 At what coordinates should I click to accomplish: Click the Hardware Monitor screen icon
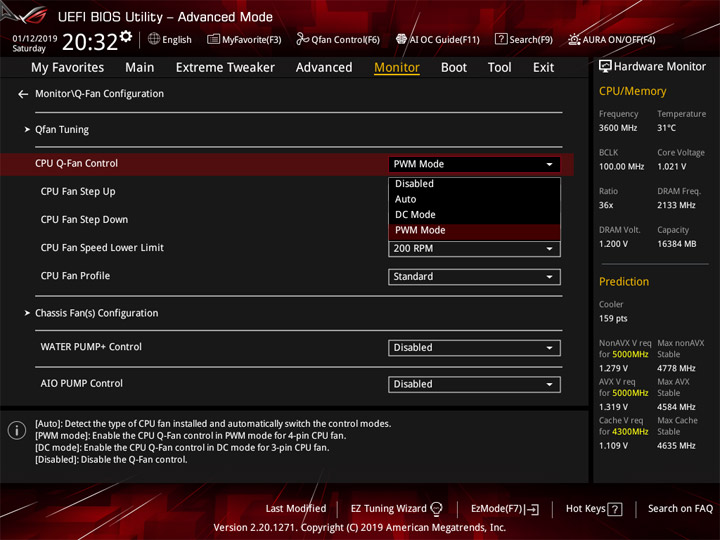pyautogui.click(x=605, y=67)
